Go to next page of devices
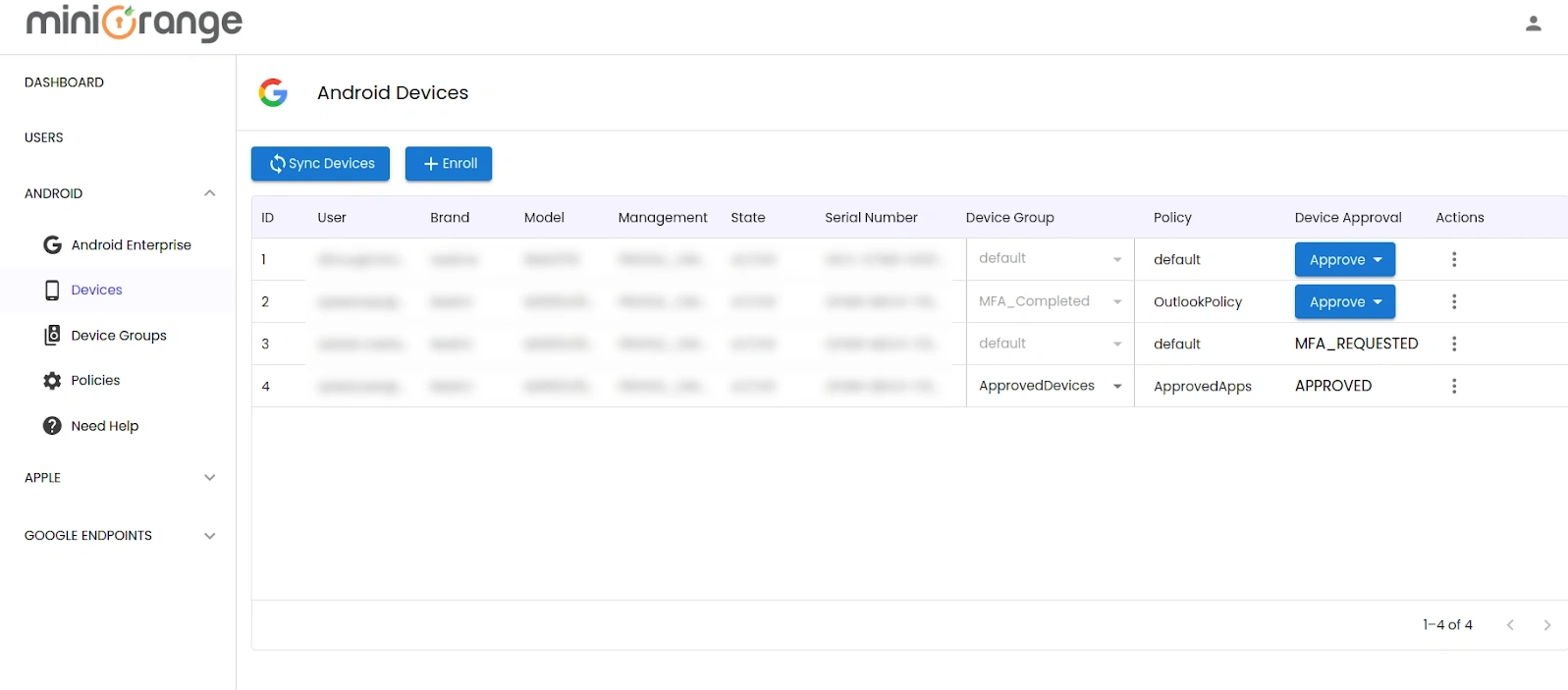 (1546, 625)
